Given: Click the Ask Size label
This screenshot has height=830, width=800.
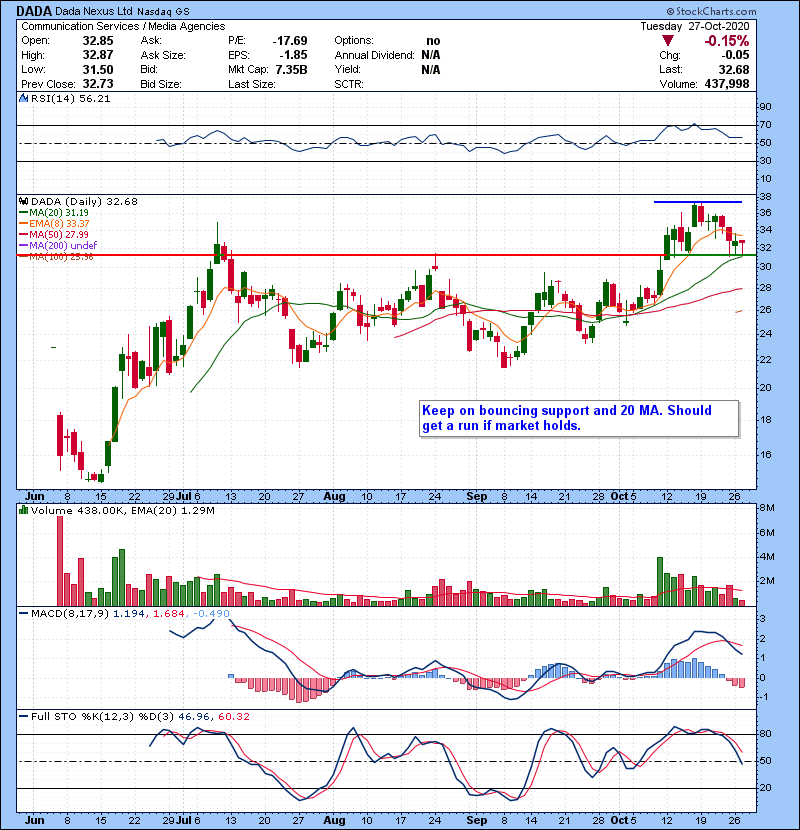Looking at the screenshot, I should click(163, 55).
